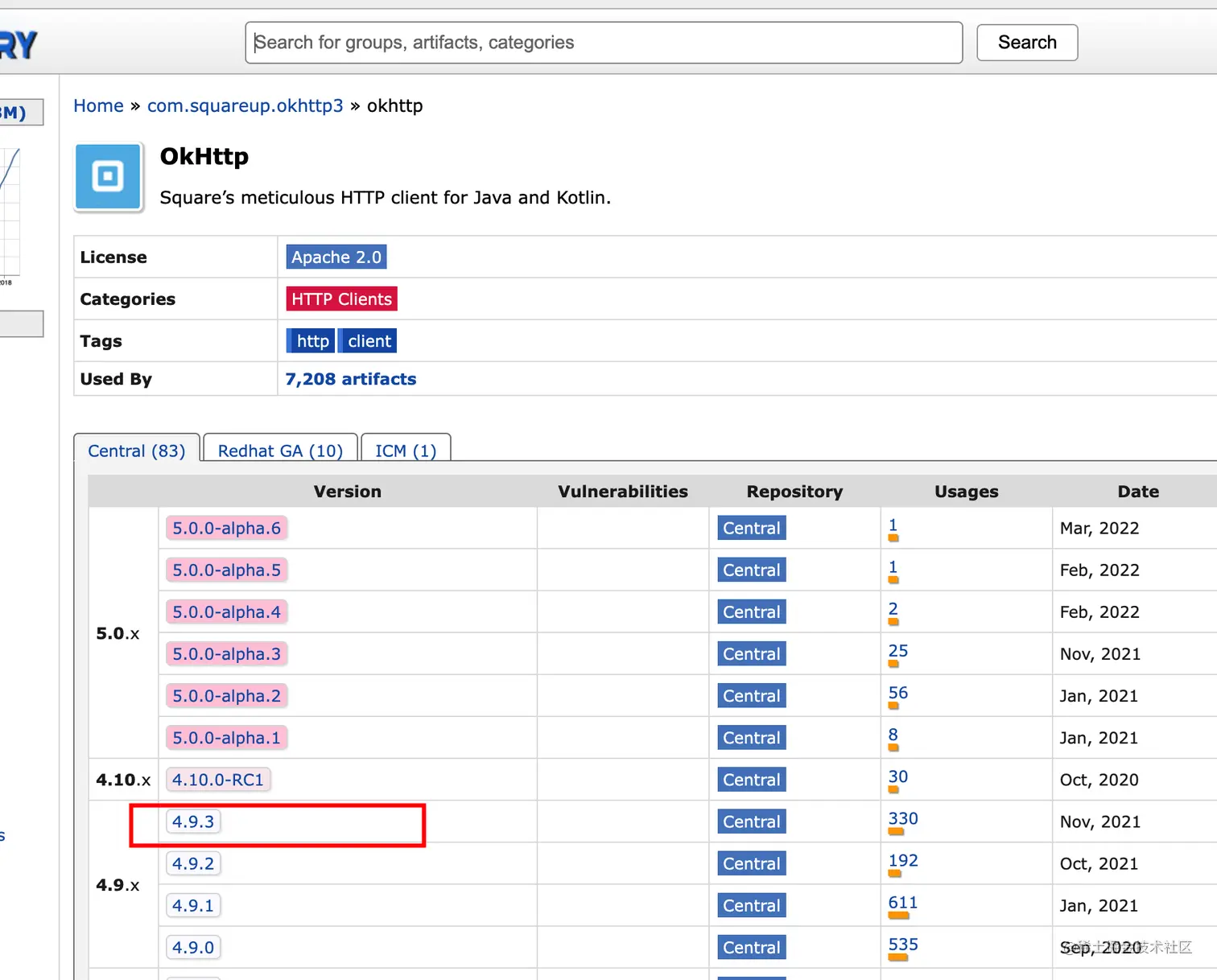Open the com.squareup.okhttp3 breadcrumb link
The width and height of the screenshot is (1217, 980).
pos(245,106)
